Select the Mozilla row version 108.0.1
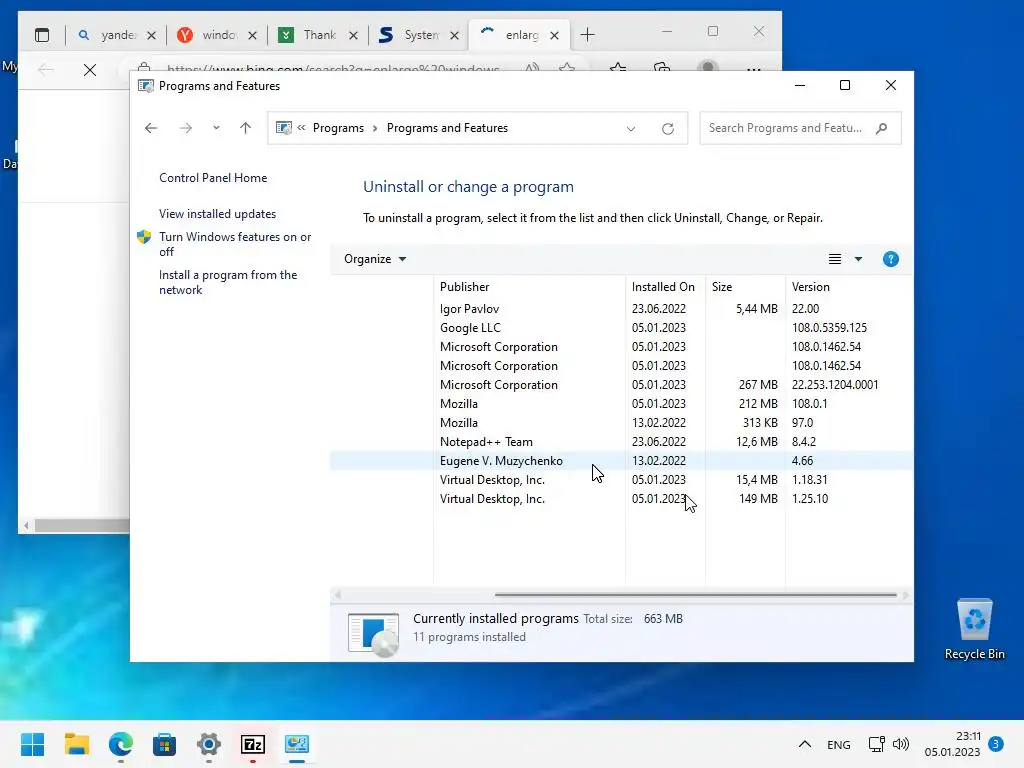 pyautogui.click(x=621, y=404)
